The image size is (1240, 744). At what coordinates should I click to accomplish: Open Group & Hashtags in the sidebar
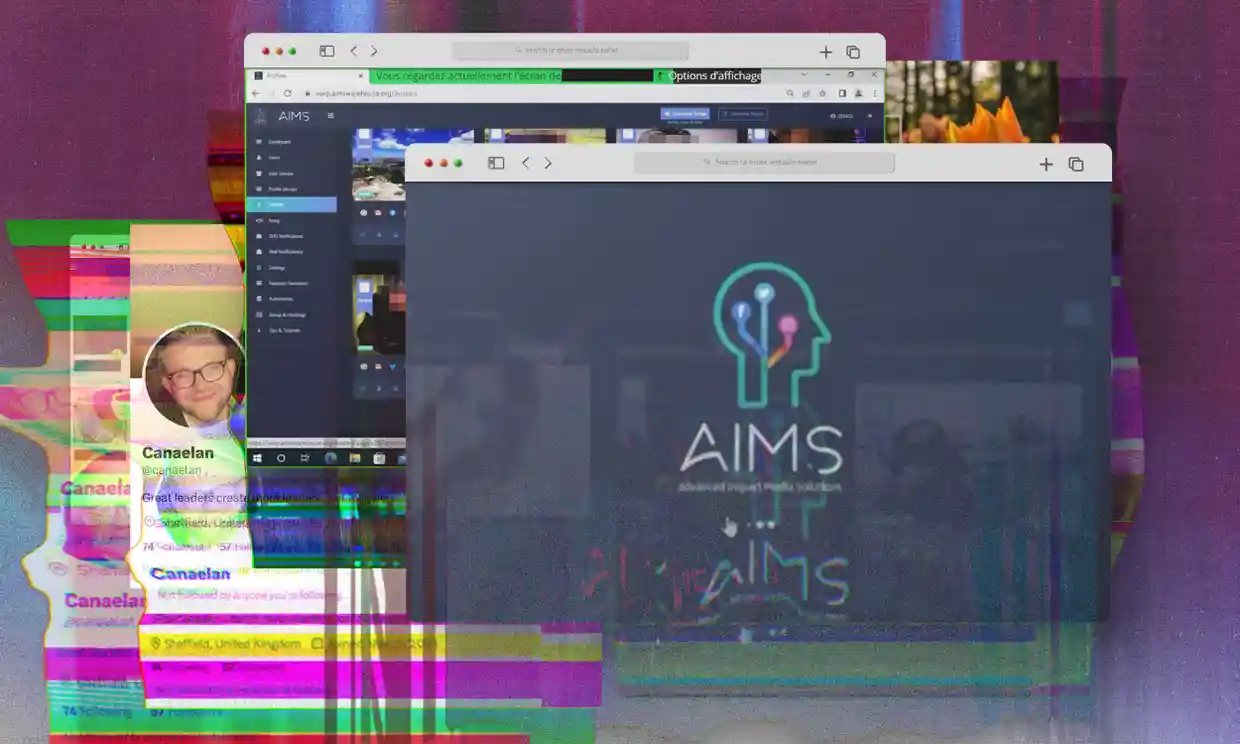287,314
